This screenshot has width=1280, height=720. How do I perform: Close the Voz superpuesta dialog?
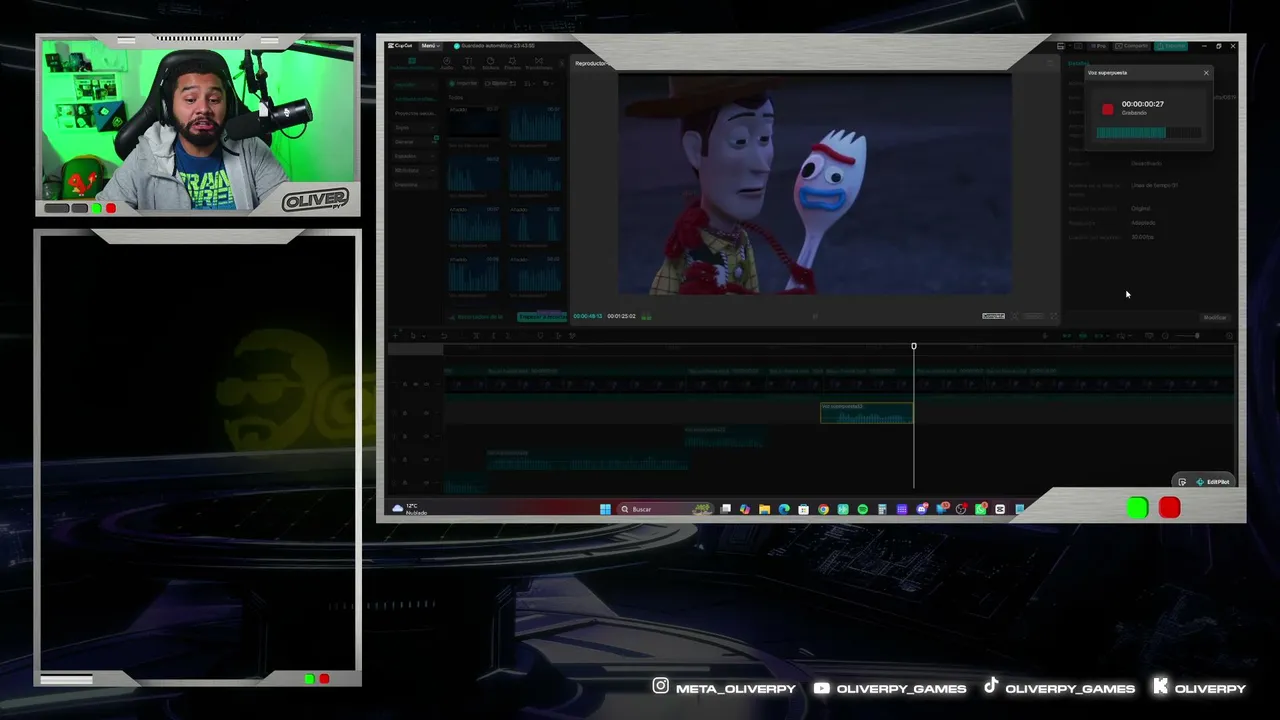point(1206,73)
